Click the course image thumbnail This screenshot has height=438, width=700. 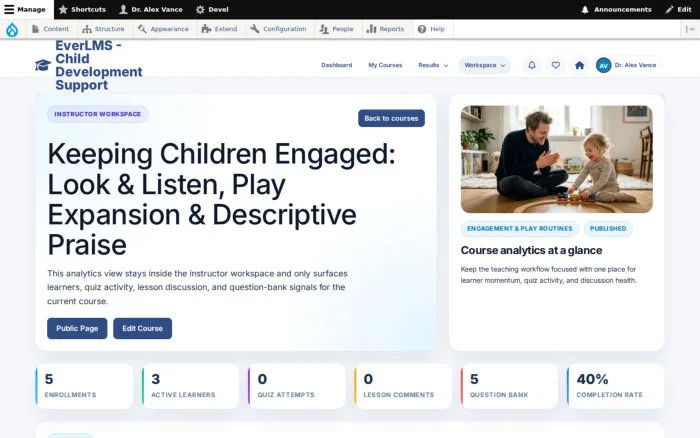point(557,159)
